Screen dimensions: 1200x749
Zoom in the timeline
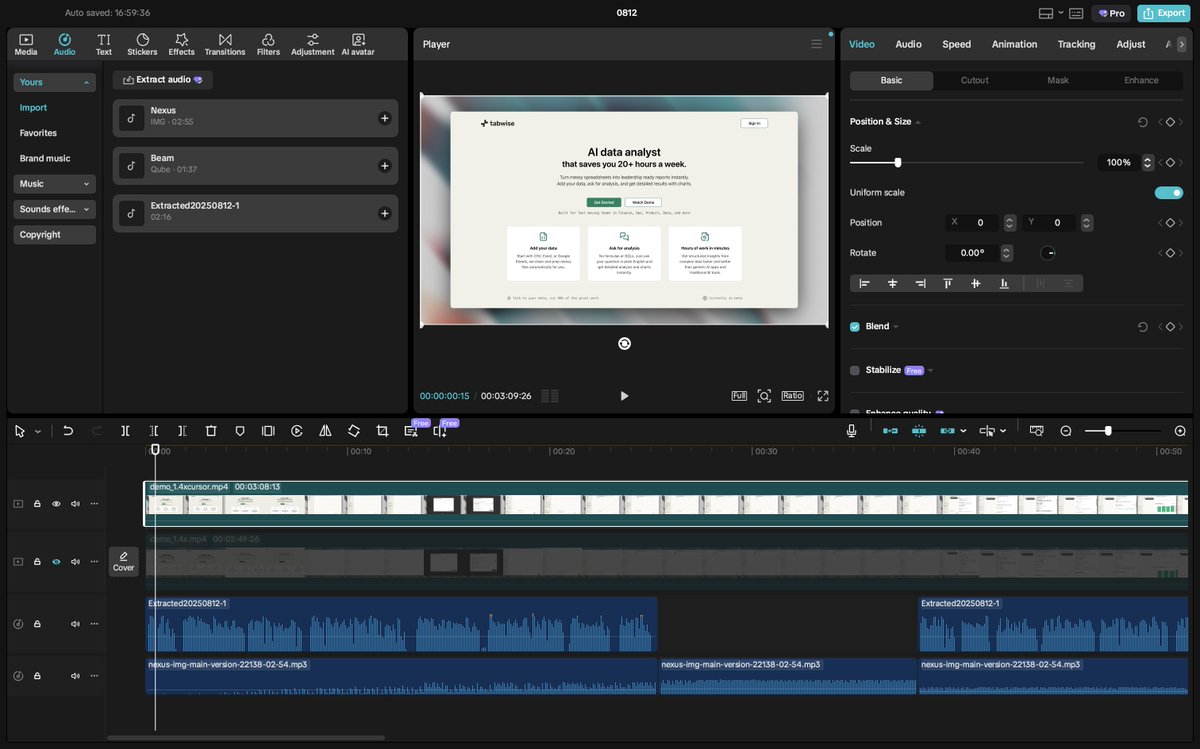click(x=1180, y=431)
